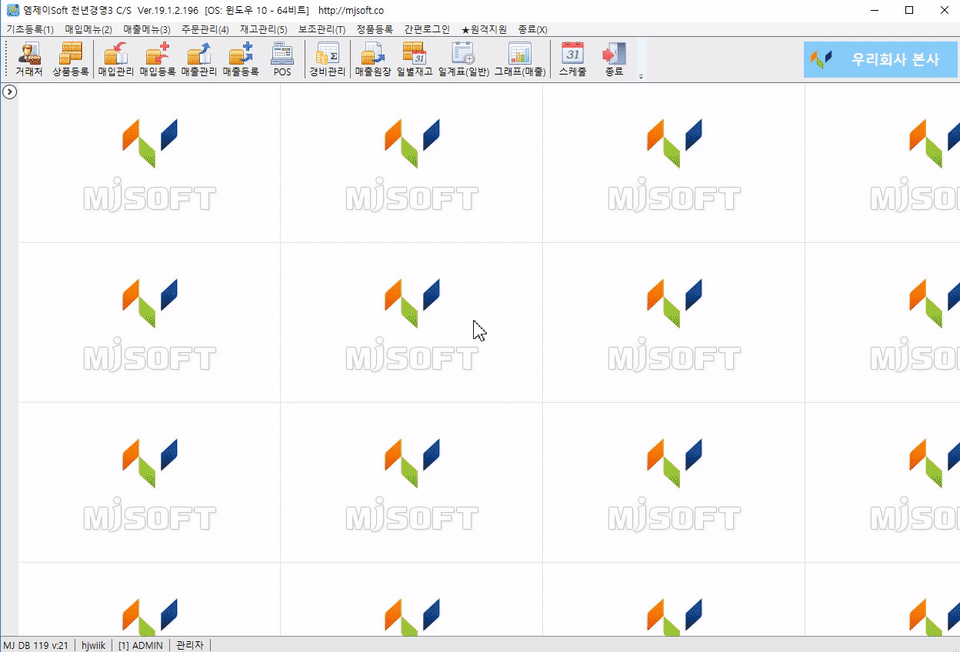Open the 매입메뉴(2) menu

pos(88,29)
